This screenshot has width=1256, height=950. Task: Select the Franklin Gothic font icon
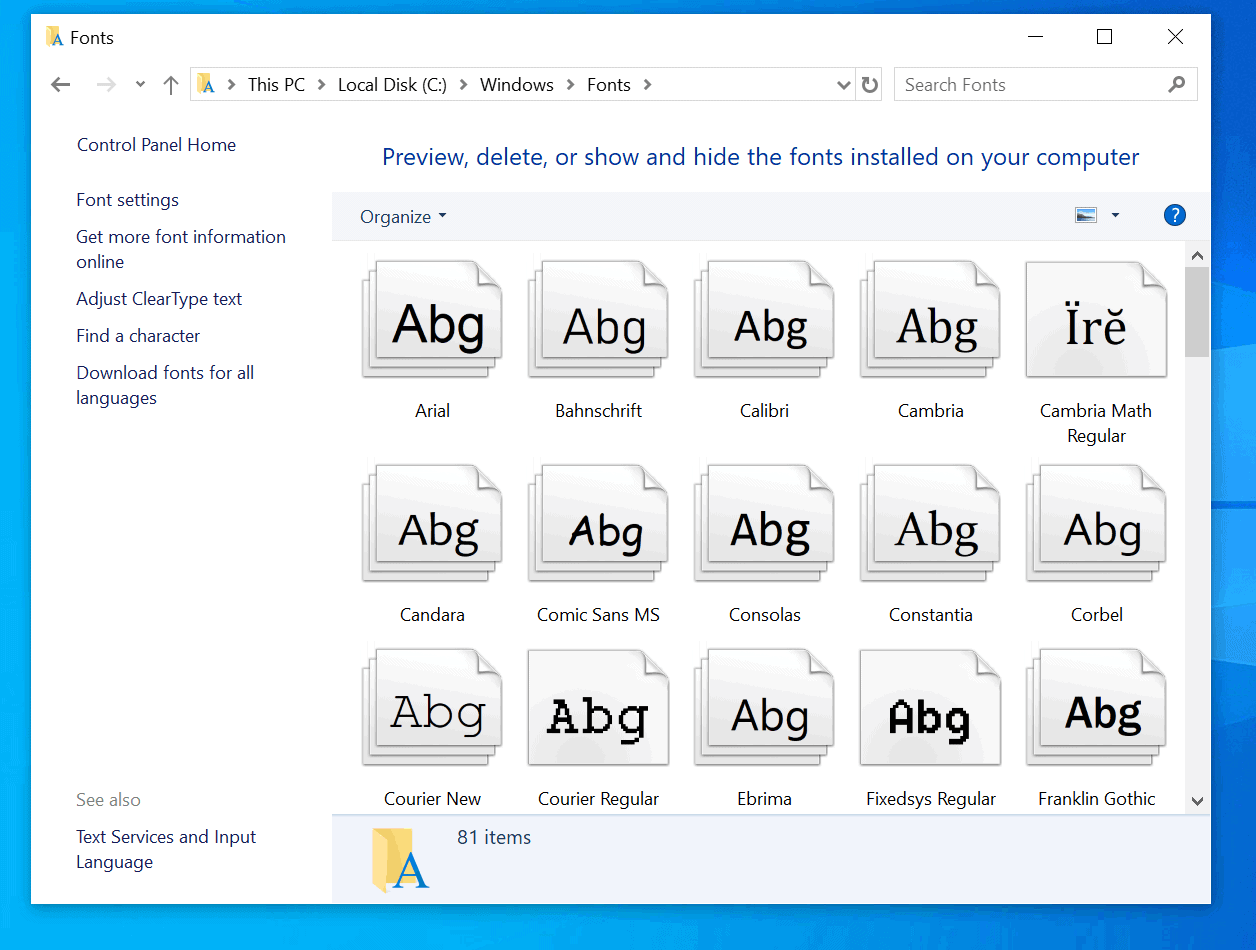tap(1096, 707)
